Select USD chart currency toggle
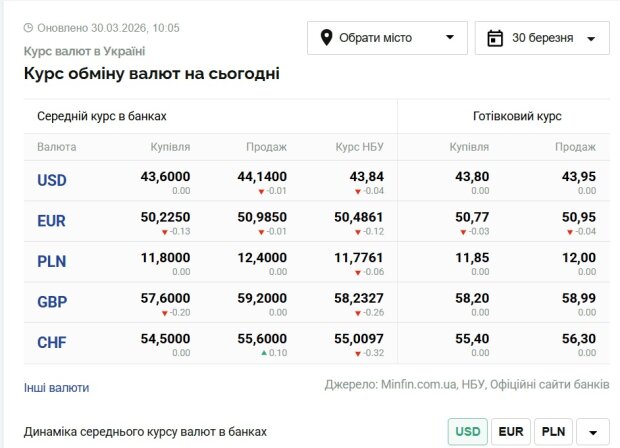 pos(466,432)
